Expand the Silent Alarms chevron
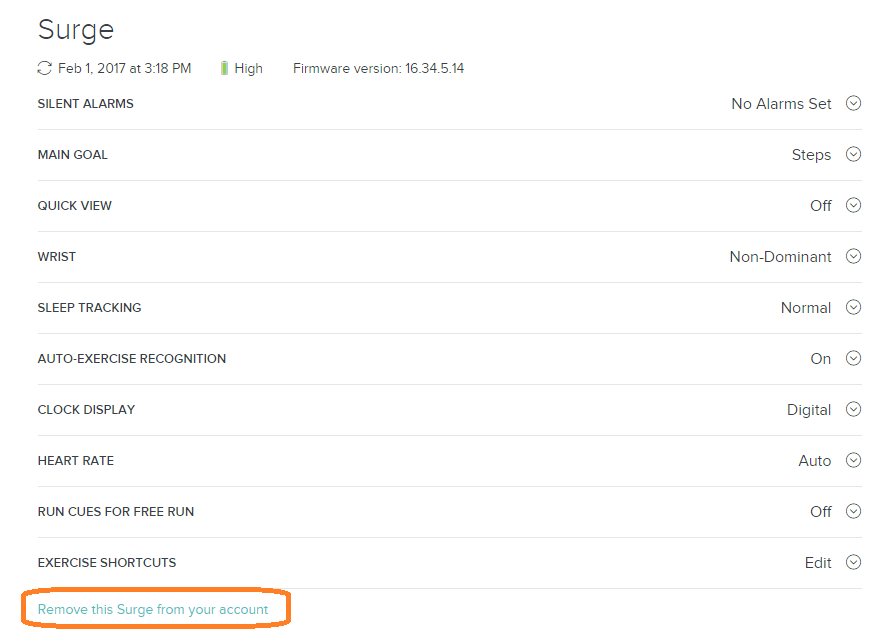This screenshot has width=892, height=644. (x=853, y=104)
